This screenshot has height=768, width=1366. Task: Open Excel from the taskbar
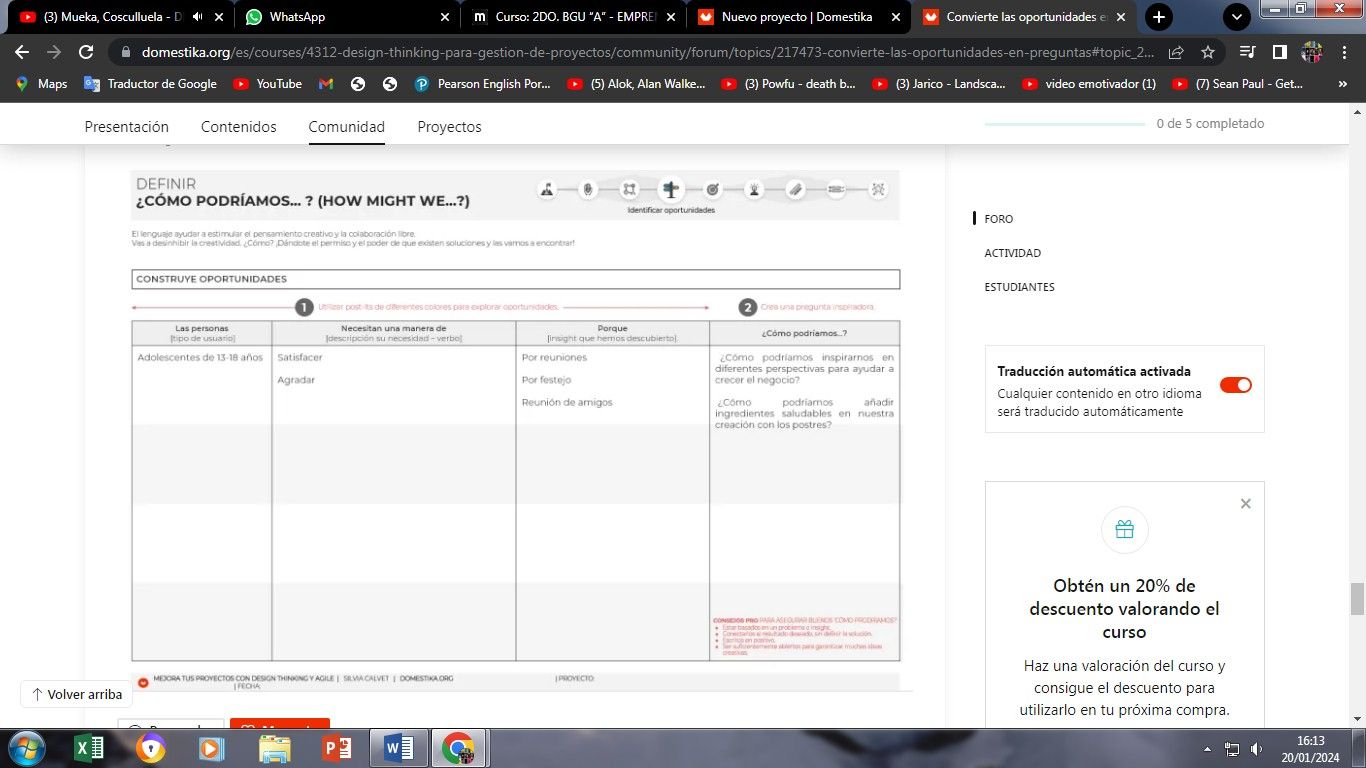90,748
